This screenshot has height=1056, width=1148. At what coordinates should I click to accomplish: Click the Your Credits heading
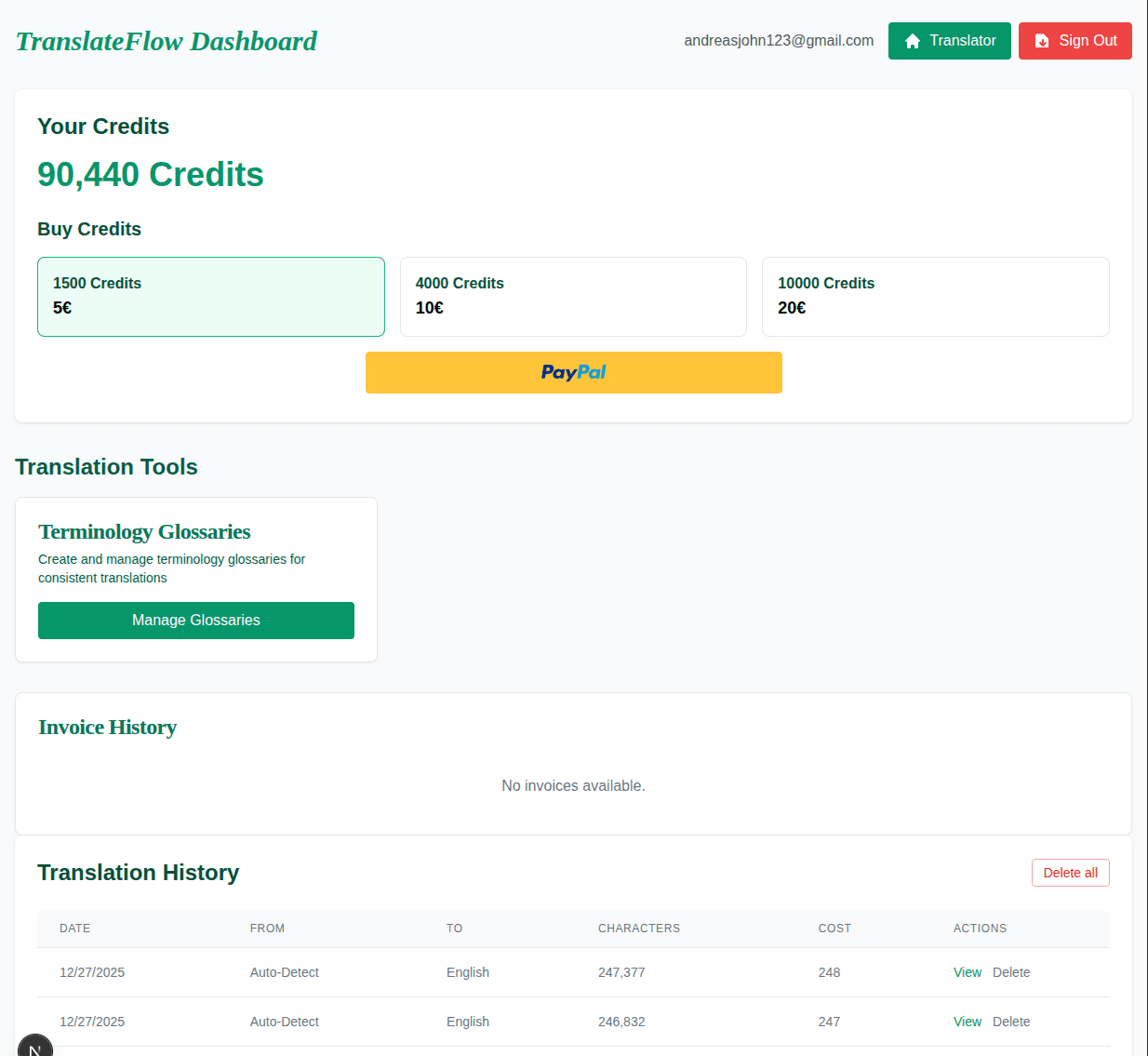pyautogui.click(x=103, y=127)
